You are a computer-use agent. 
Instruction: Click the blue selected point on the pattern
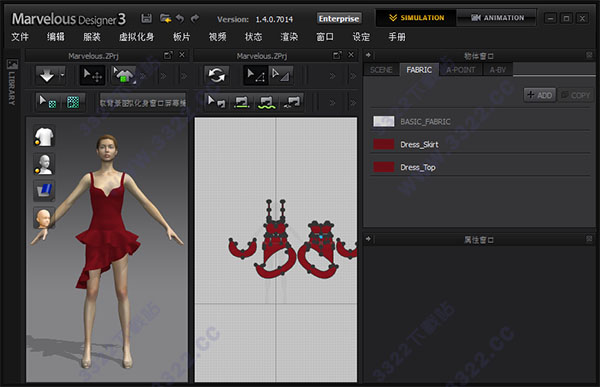pyautogui.click(x=321, y=237)
